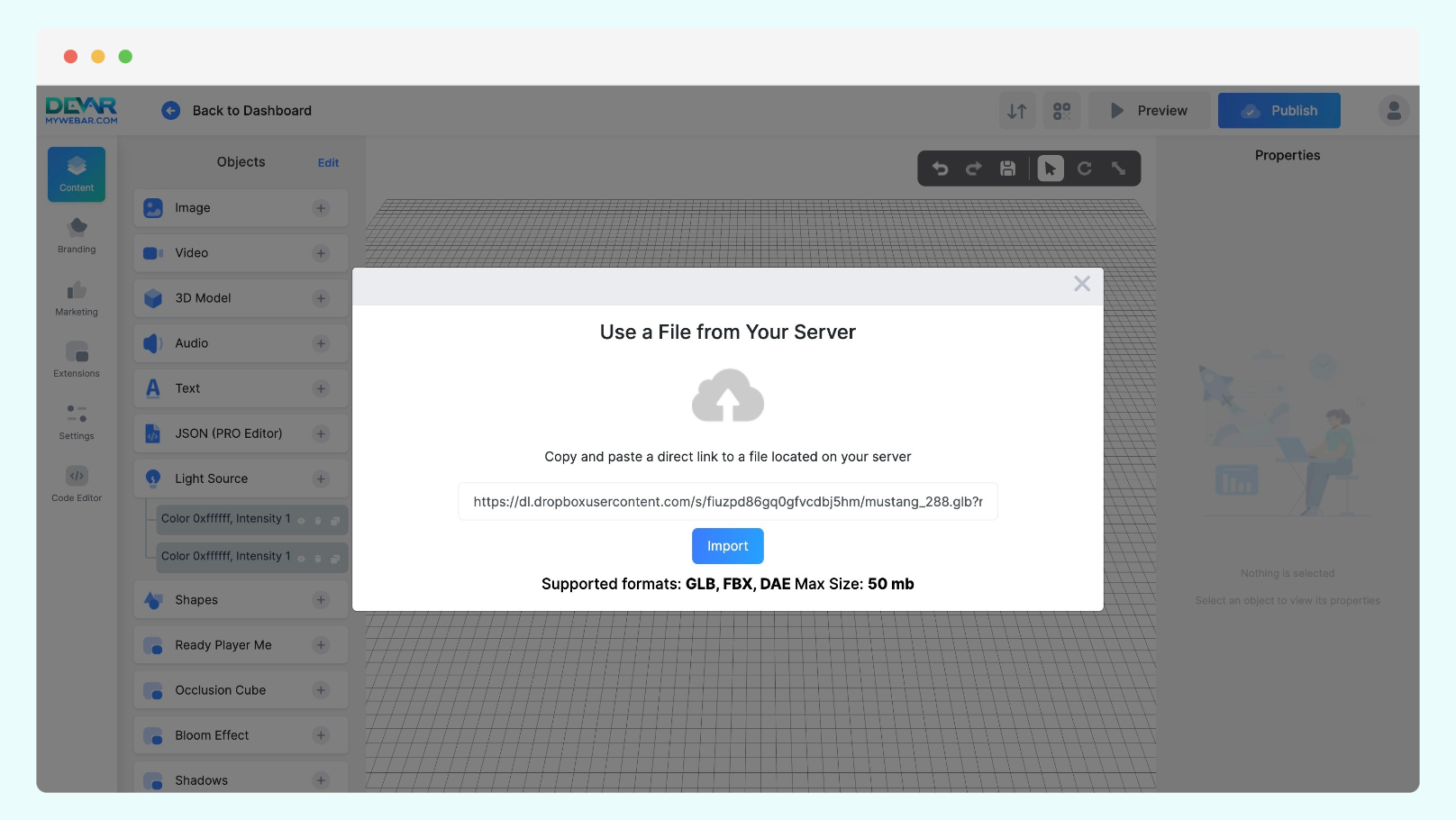Screen dimensions: 1456x820
Task: Undo the last action in the canvas toolbar
Action: coord(941,169)
